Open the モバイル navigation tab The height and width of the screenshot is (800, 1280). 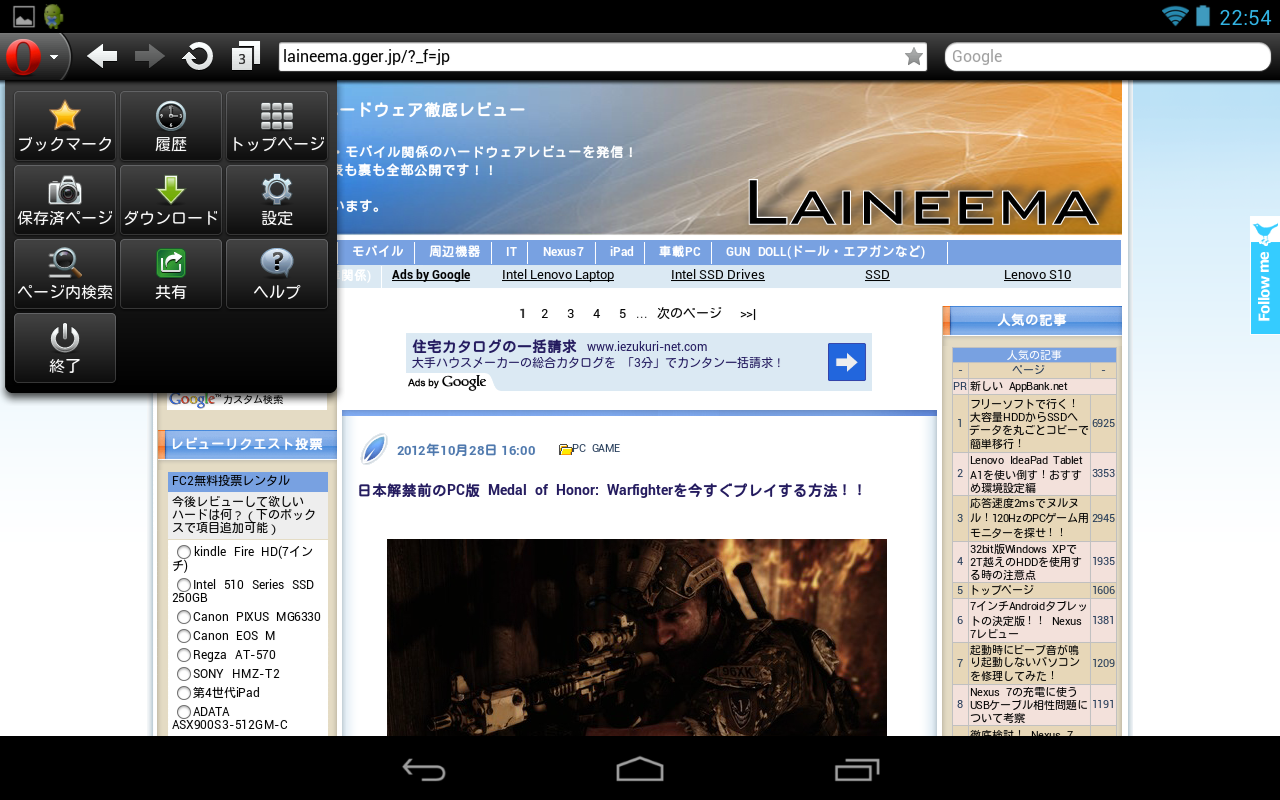pyautogui.click(x=378, y=252)
